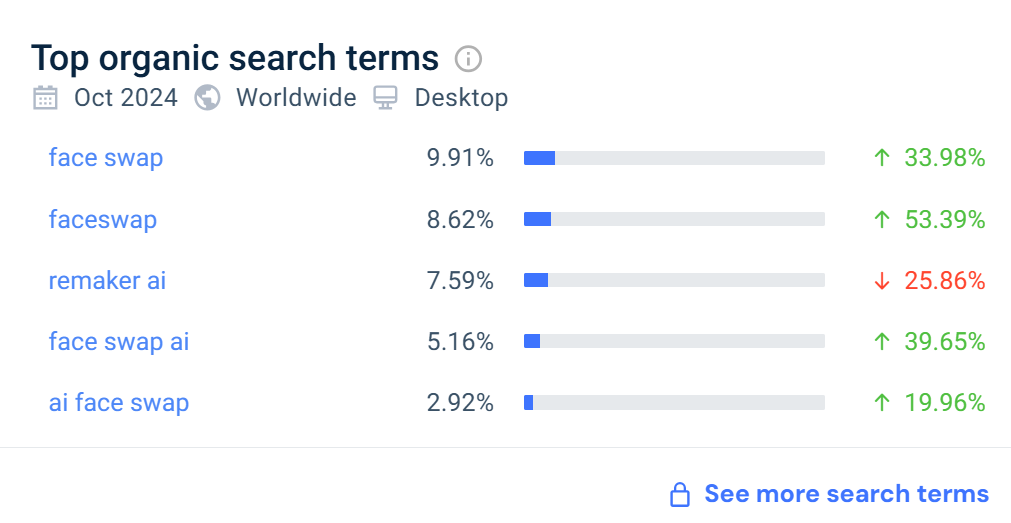Click green up arrow for faceswap
Image resolution: width=1011 pixels, height=523 pixels.
click(881, 220)
